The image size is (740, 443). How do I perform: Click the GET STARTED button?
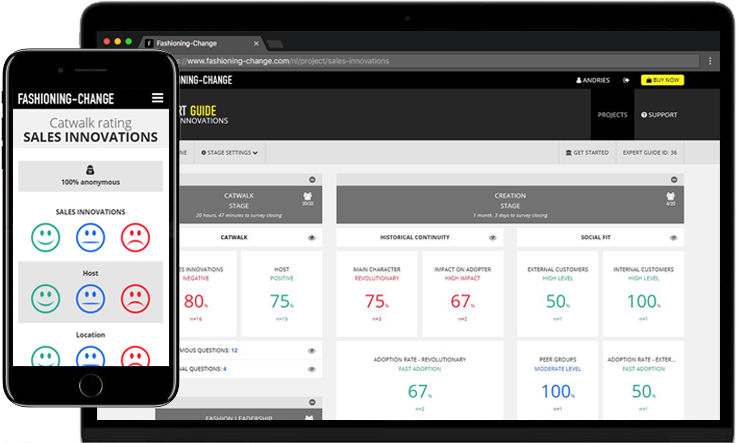pyautogui.click(x=587, y=153)
